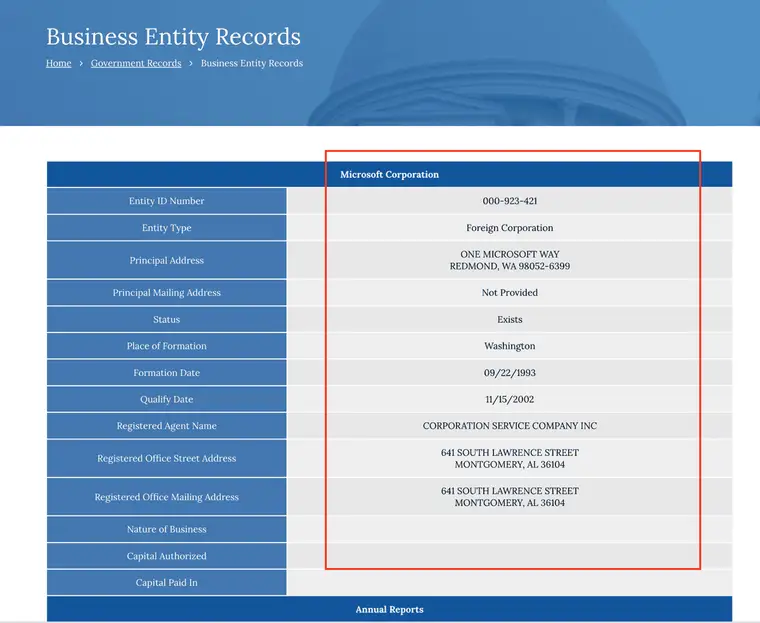Select the 11/15/2002 qualify date
This screenshot has height=623, width=760.
point(510,399)
